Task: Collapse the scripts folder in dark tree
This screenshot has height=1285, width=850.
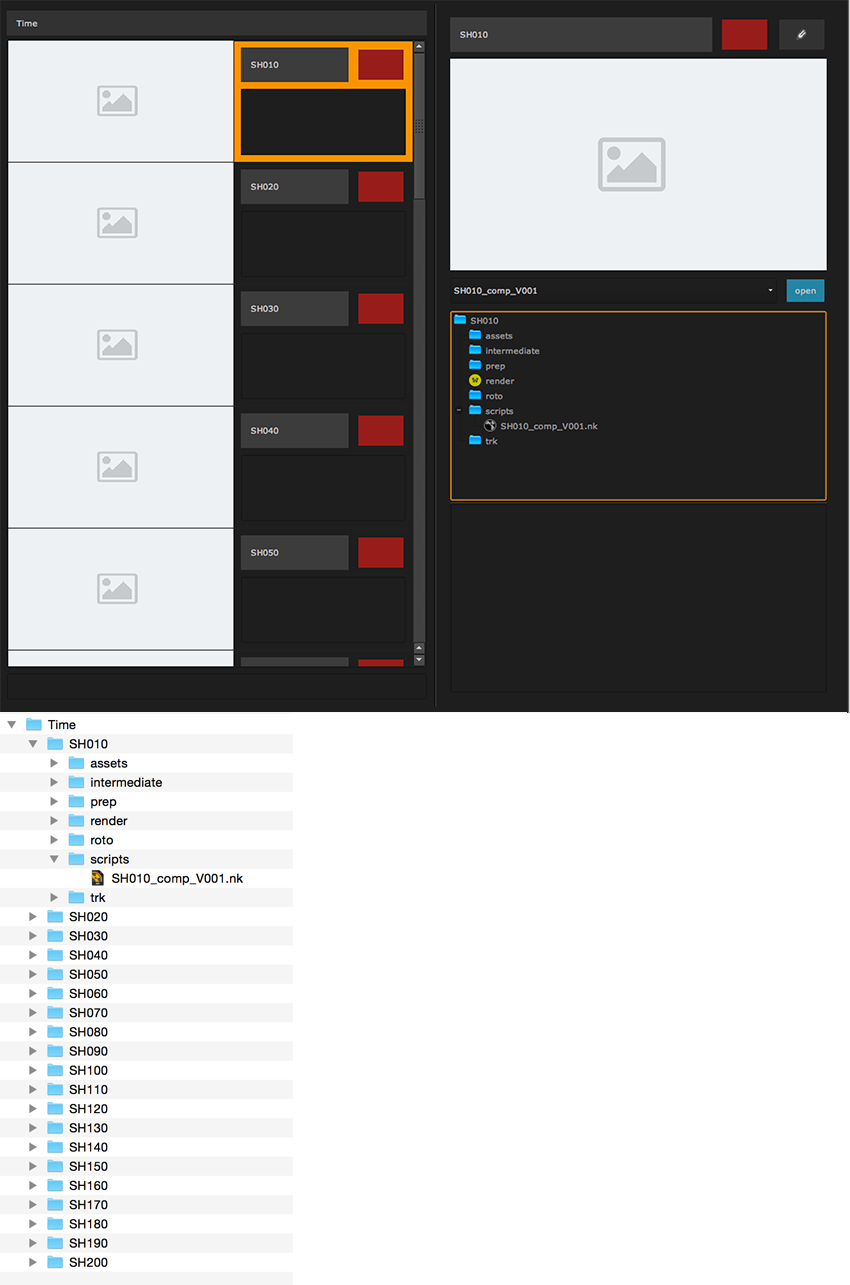Action: tap(459, 411)
